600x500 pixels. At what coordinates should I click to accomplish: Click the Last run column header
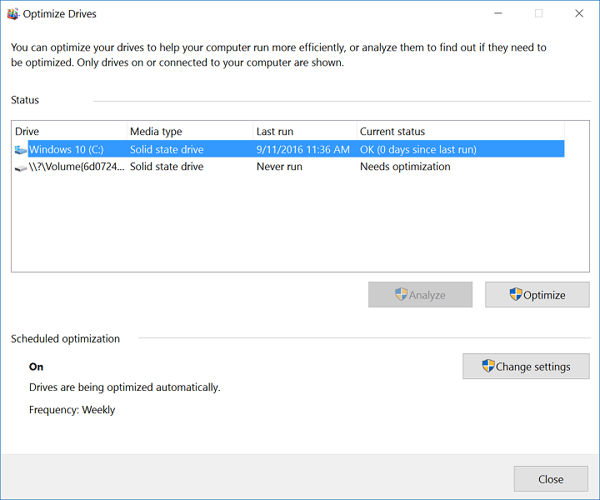click(x=274, y=132)
